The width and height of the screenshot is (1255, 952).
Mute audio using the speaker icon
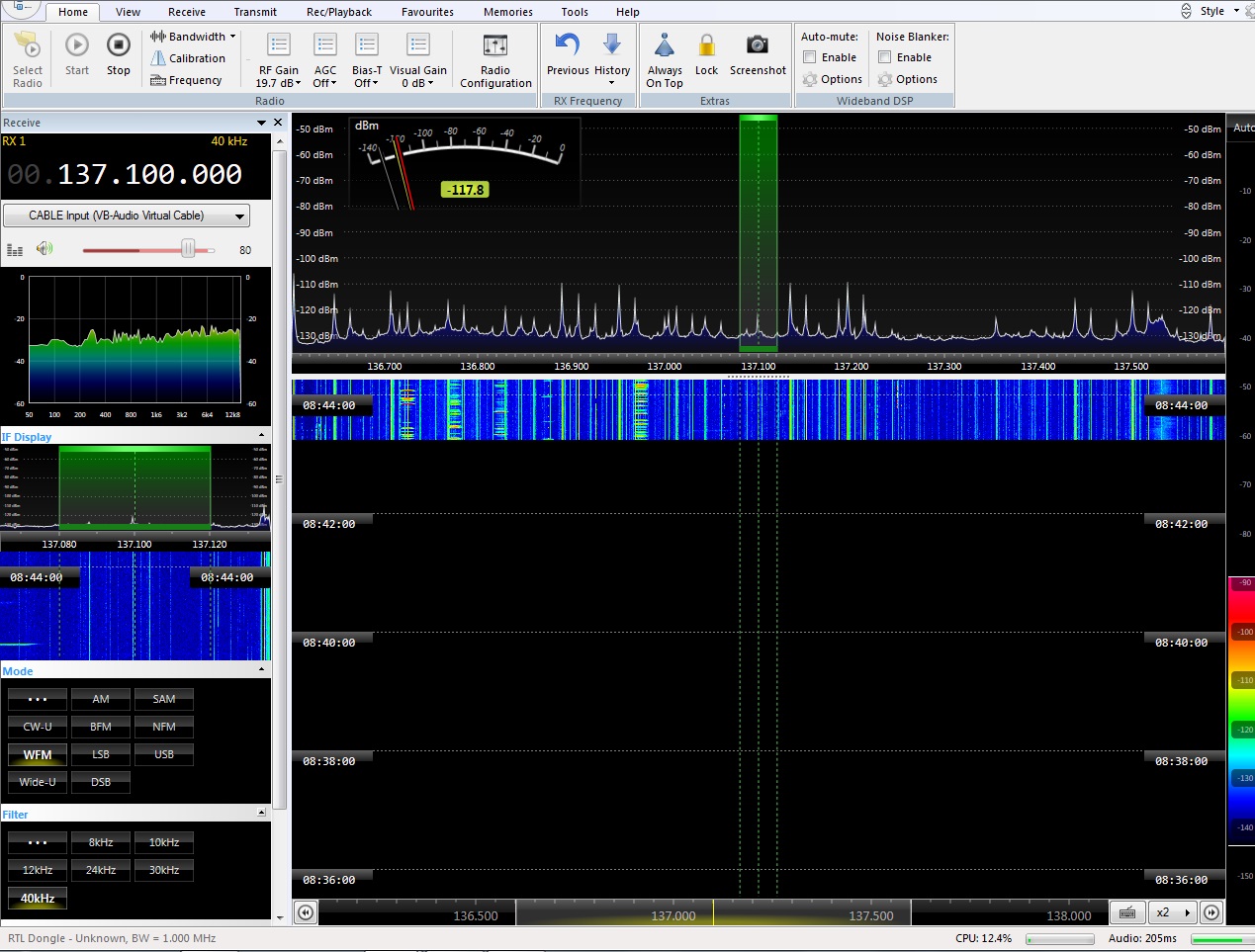pos(45,249)
